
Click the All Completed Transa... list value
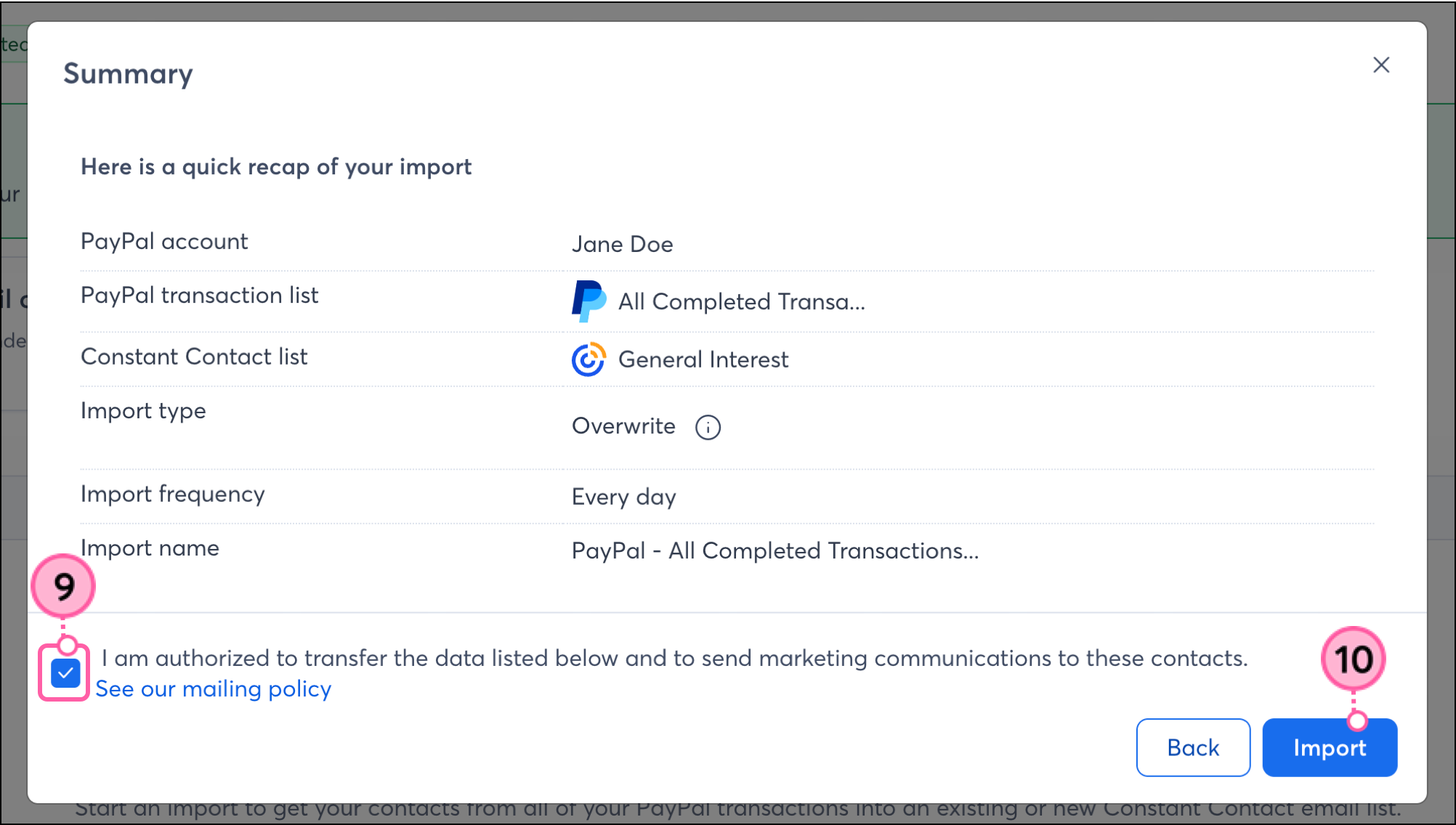[742, 301]
